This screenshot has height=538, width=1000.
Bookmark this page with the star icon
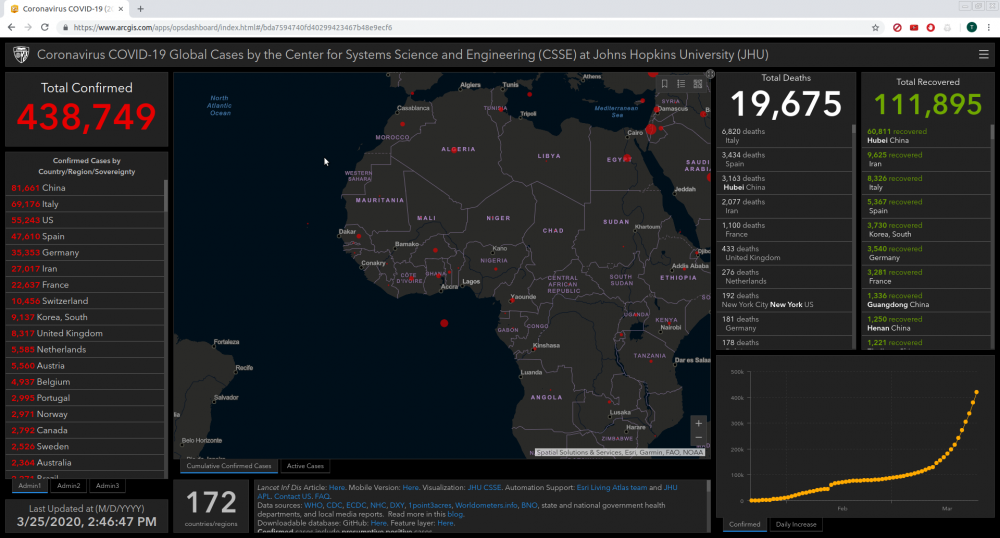[x=876, y=27]
